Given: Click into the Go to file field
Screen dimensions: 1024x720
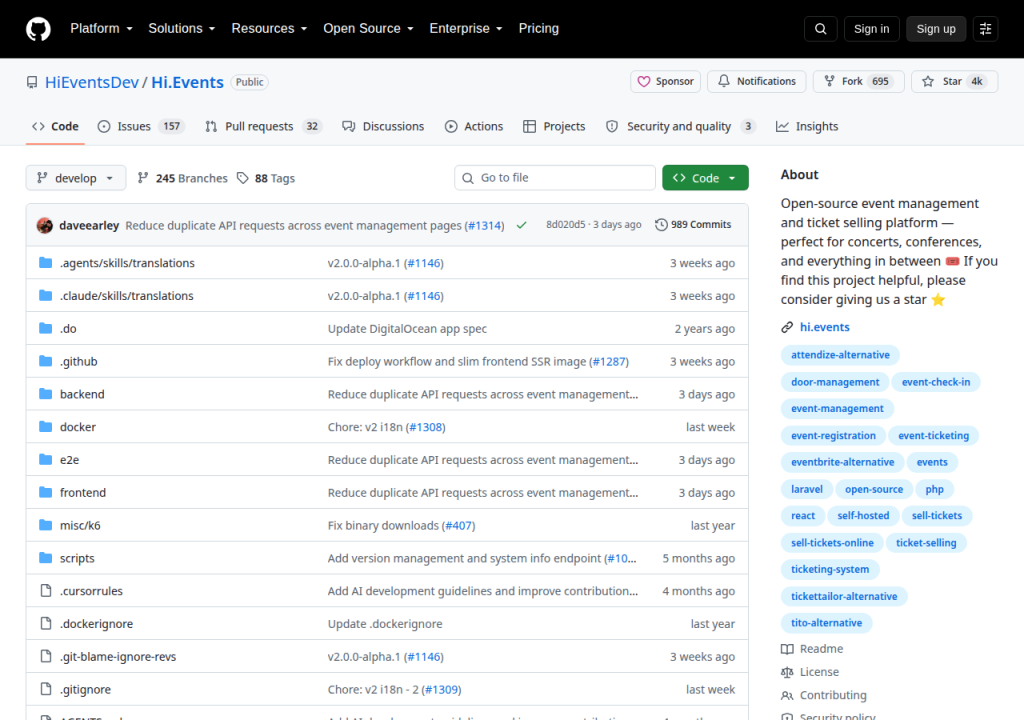Looking at the screenshot, I should (x=555, y=178).
